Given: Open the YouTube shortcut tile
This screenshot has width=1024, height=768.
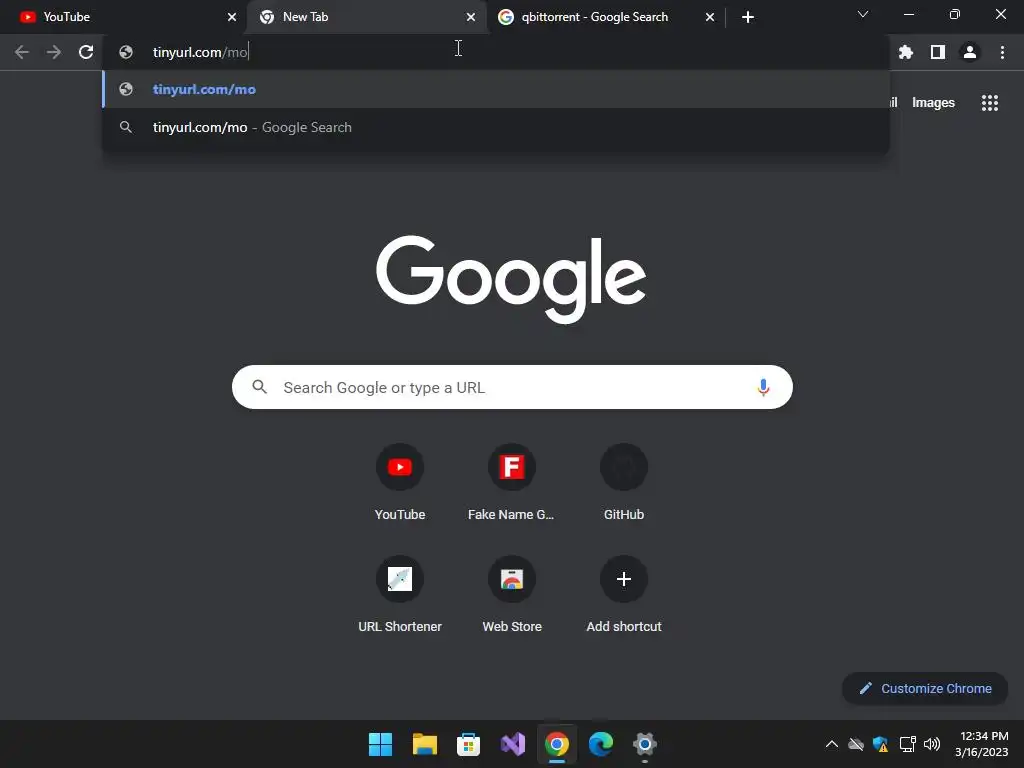Looking at the screenshot, I should click(400, 483).
